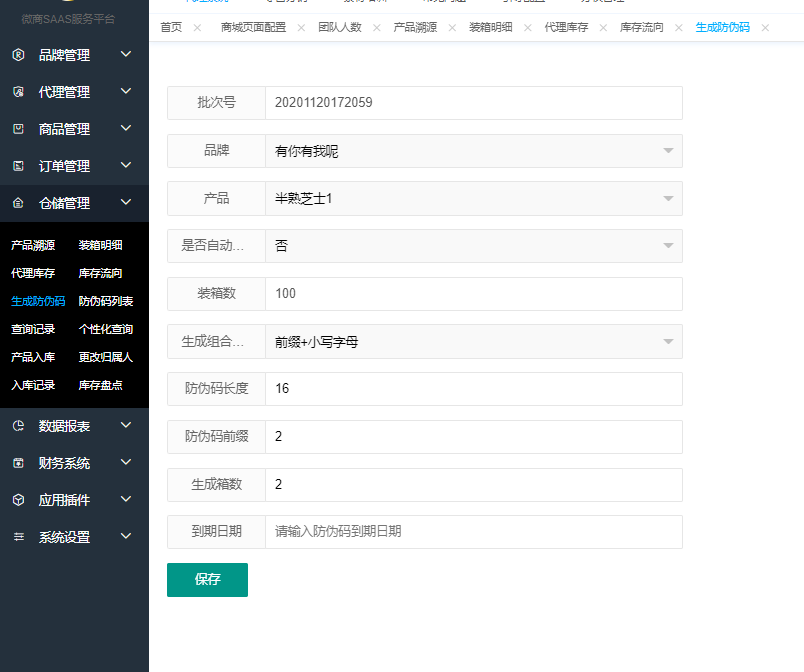Click the 系统设置 settings icon
Viewport: 804px width, 672px height.
pyautogui.click(x=18, y=537)
